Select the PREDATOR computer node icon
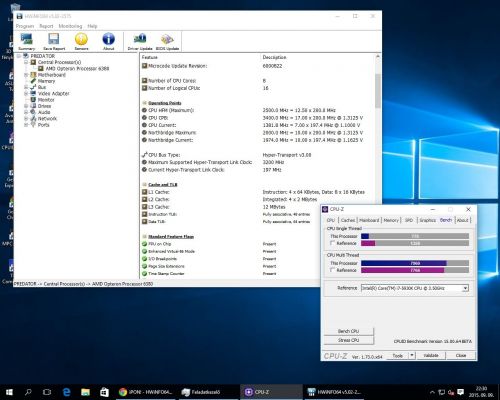500x400 pixels. pos(26,56)
